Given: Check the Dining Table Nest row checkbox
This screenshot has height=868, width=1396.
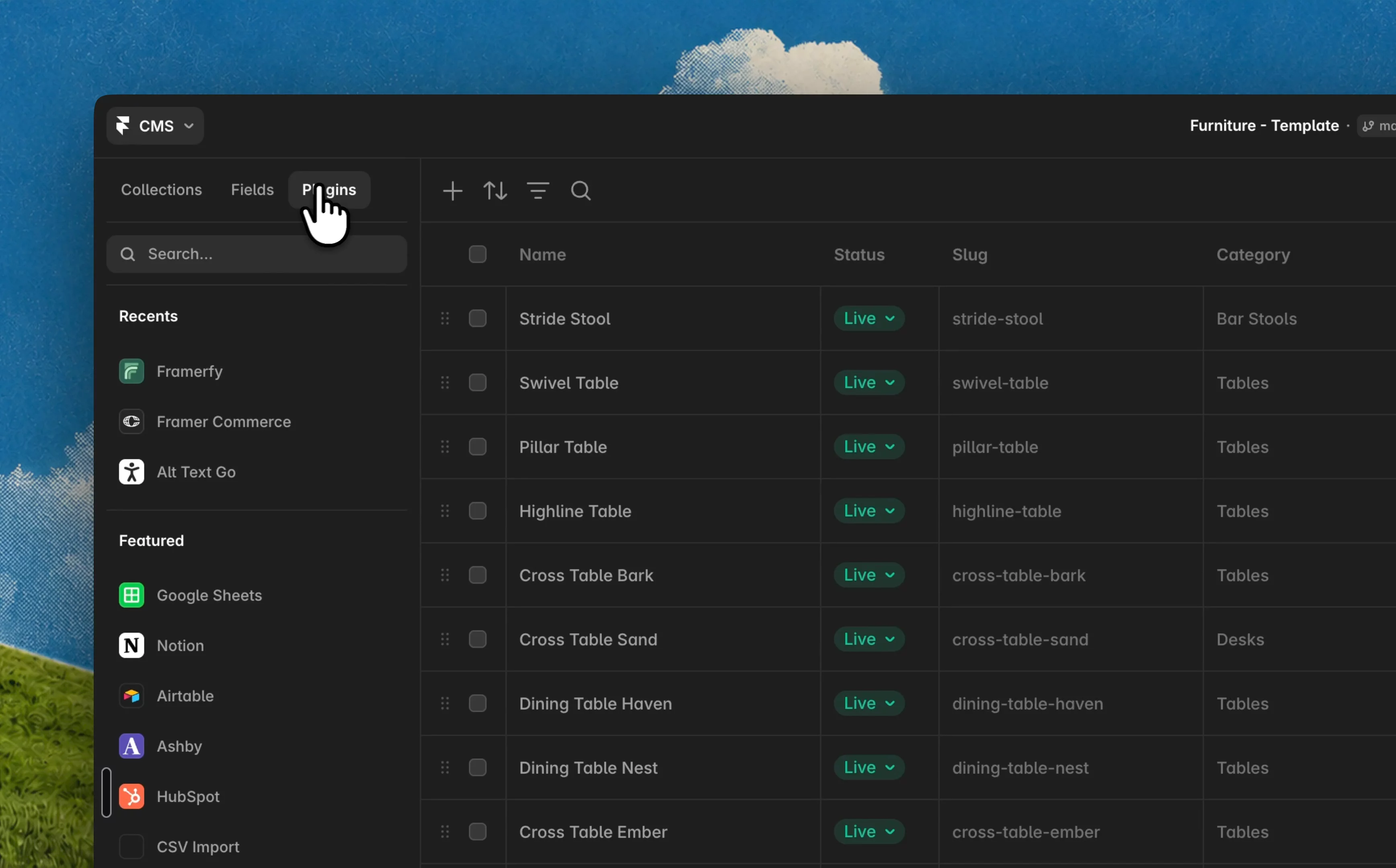Looking at the screenshot, I should click(478, 768).
